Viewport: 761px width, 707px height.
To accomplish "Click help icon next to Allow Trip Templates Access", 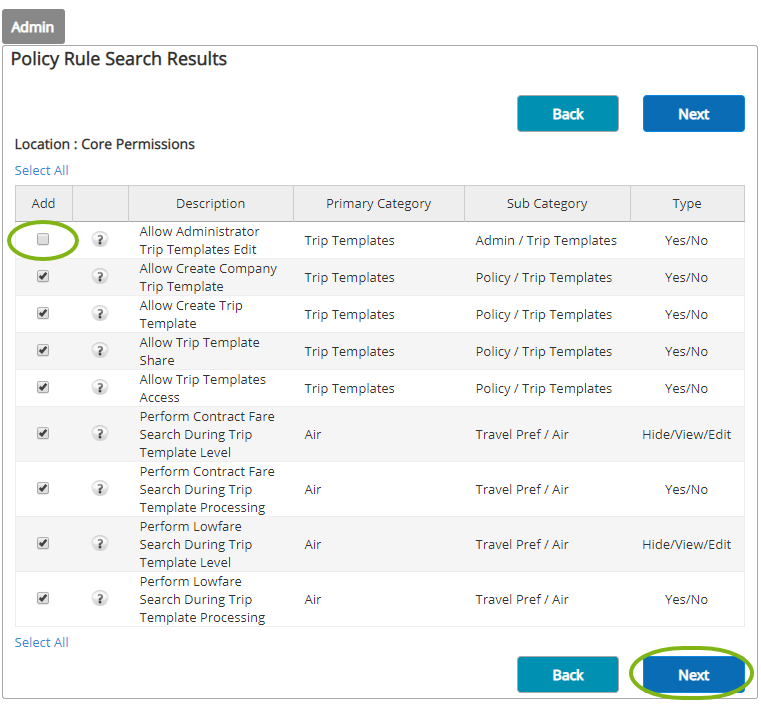I will (x=100, y=388).
